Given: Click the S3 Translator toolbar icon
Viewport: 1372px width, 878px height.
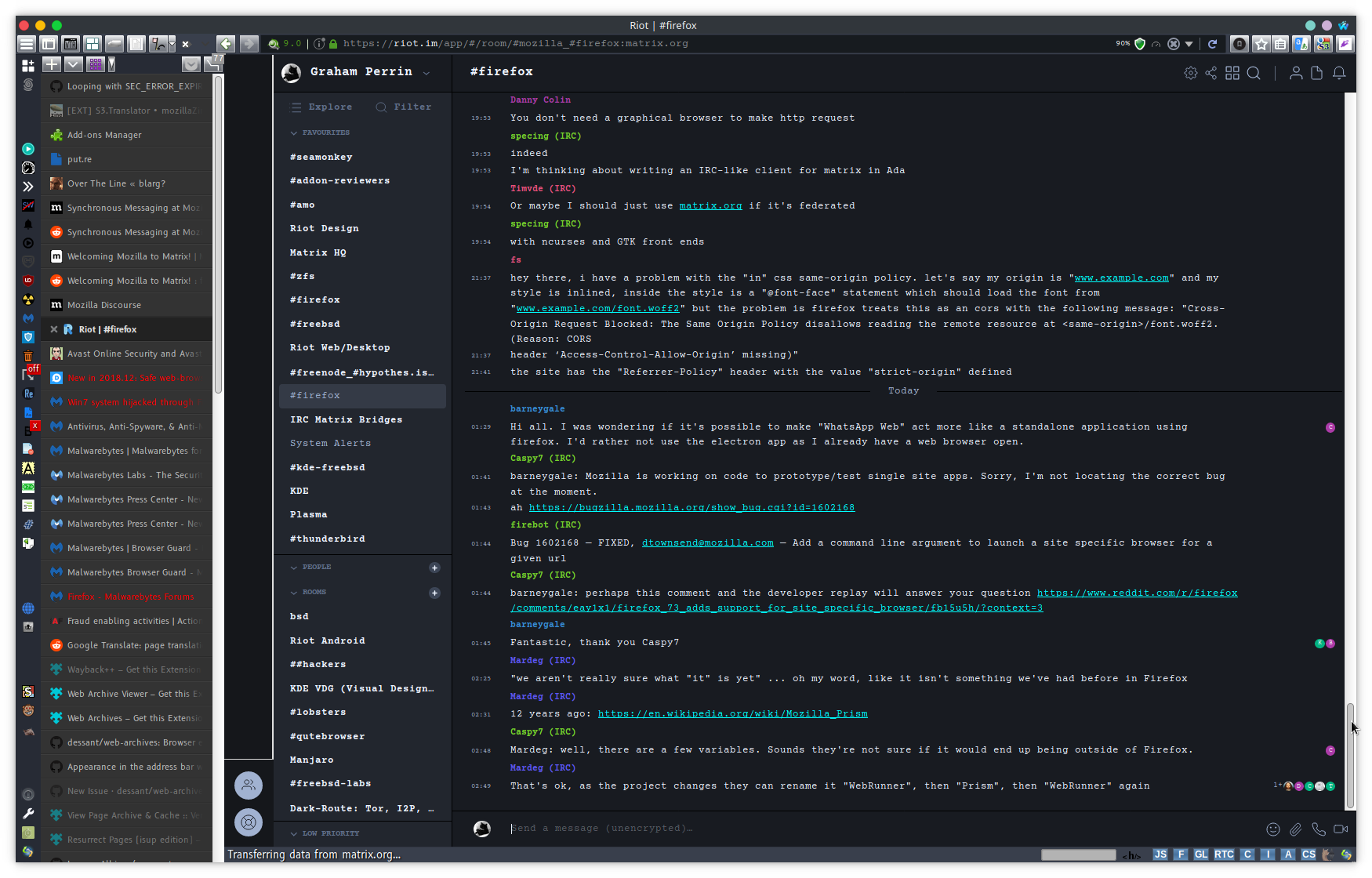Looking at the screenshot, I should tap(1323, 44).
